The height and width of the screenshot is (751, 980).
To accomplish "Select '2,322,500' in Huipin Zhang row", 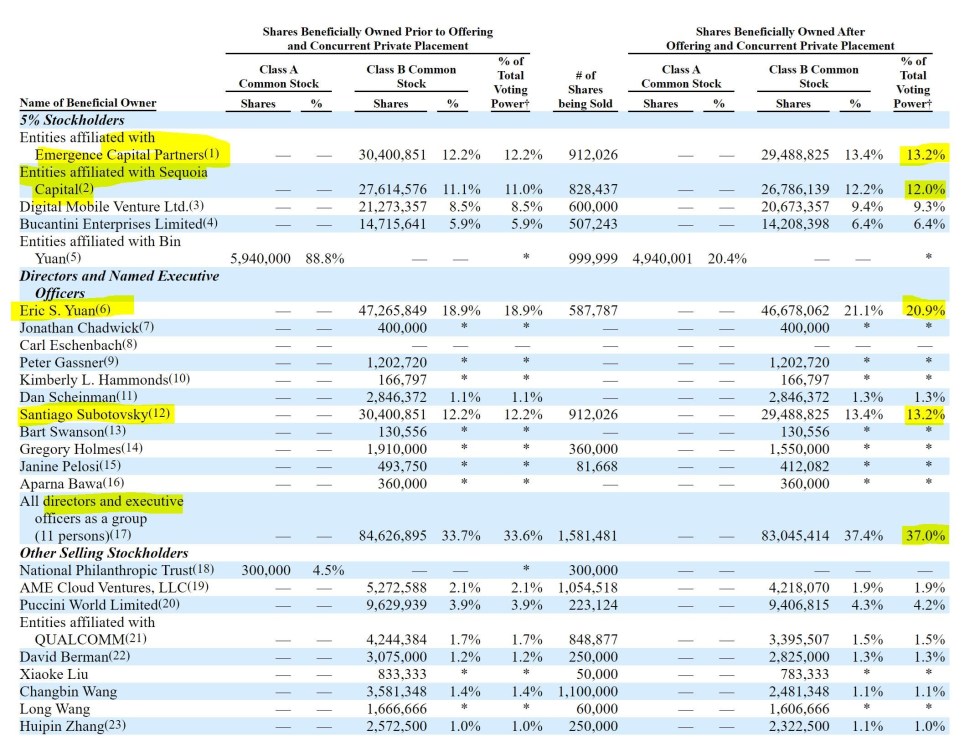I will [799, 727].
